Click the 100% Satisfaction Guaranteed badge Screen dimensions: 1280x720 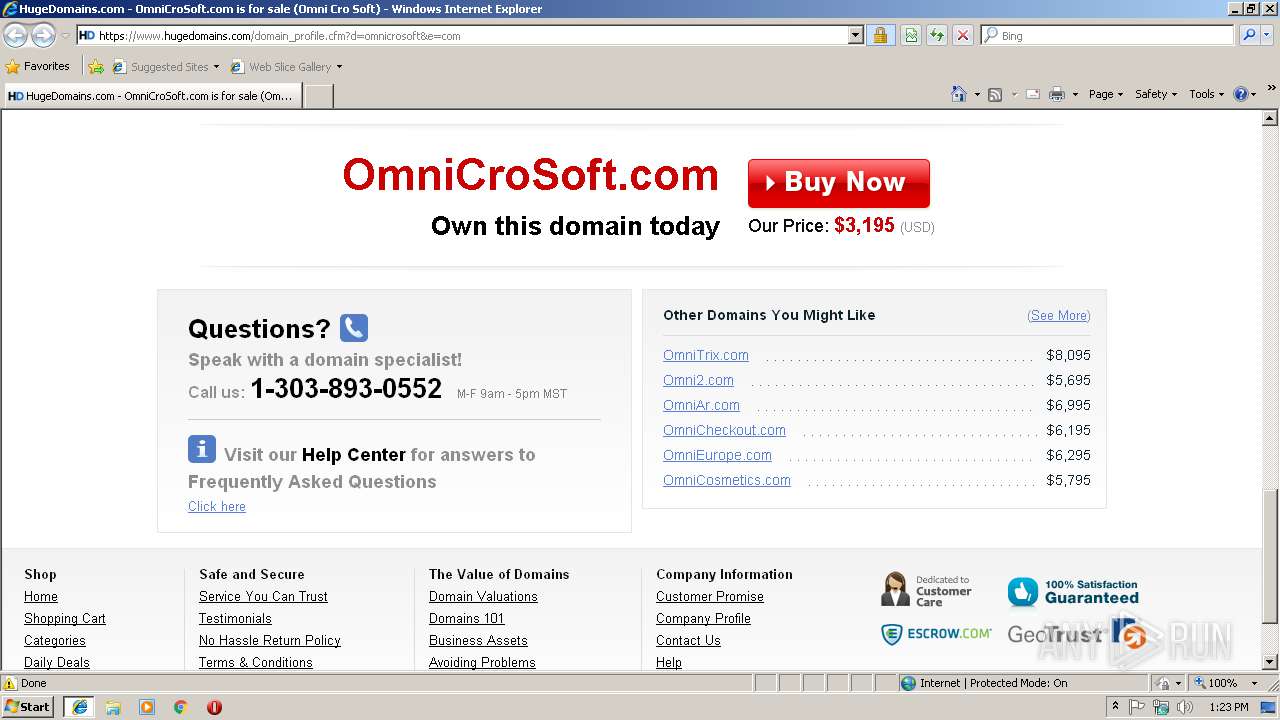click(x=1073, y=591)
